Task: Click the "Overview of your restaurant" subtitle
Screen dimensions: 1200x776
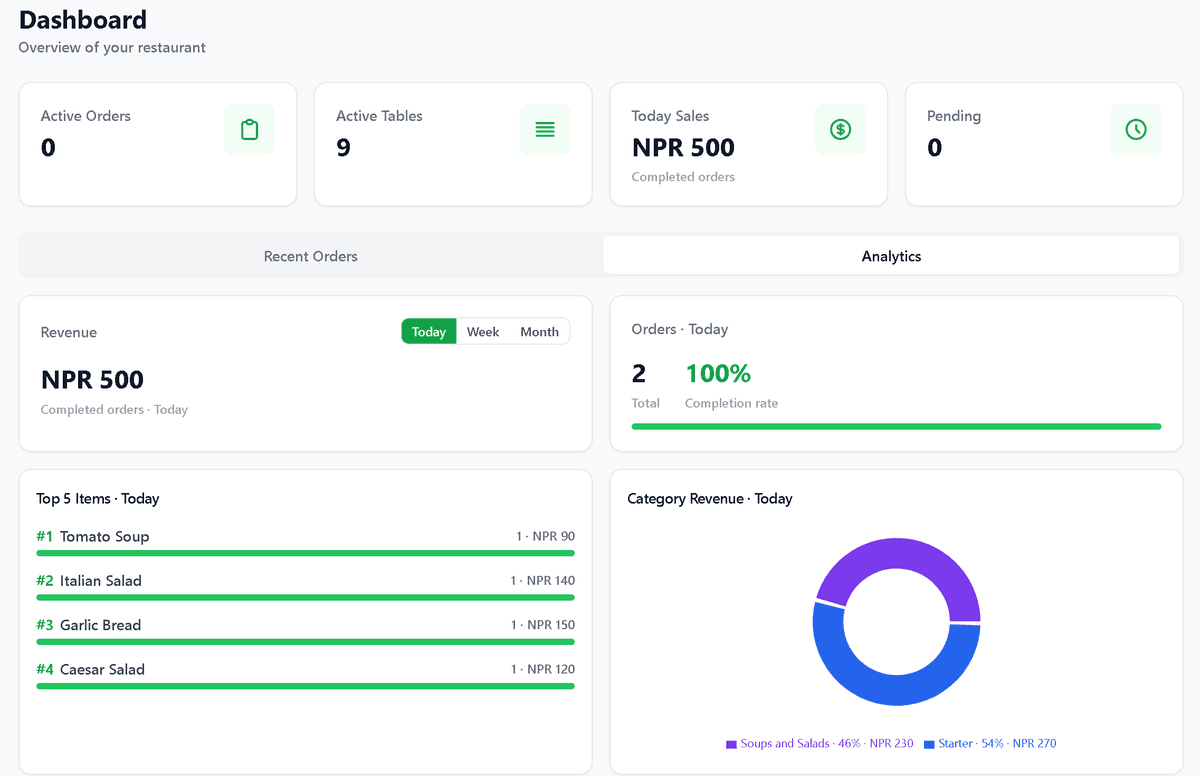Action: [112, 47]
